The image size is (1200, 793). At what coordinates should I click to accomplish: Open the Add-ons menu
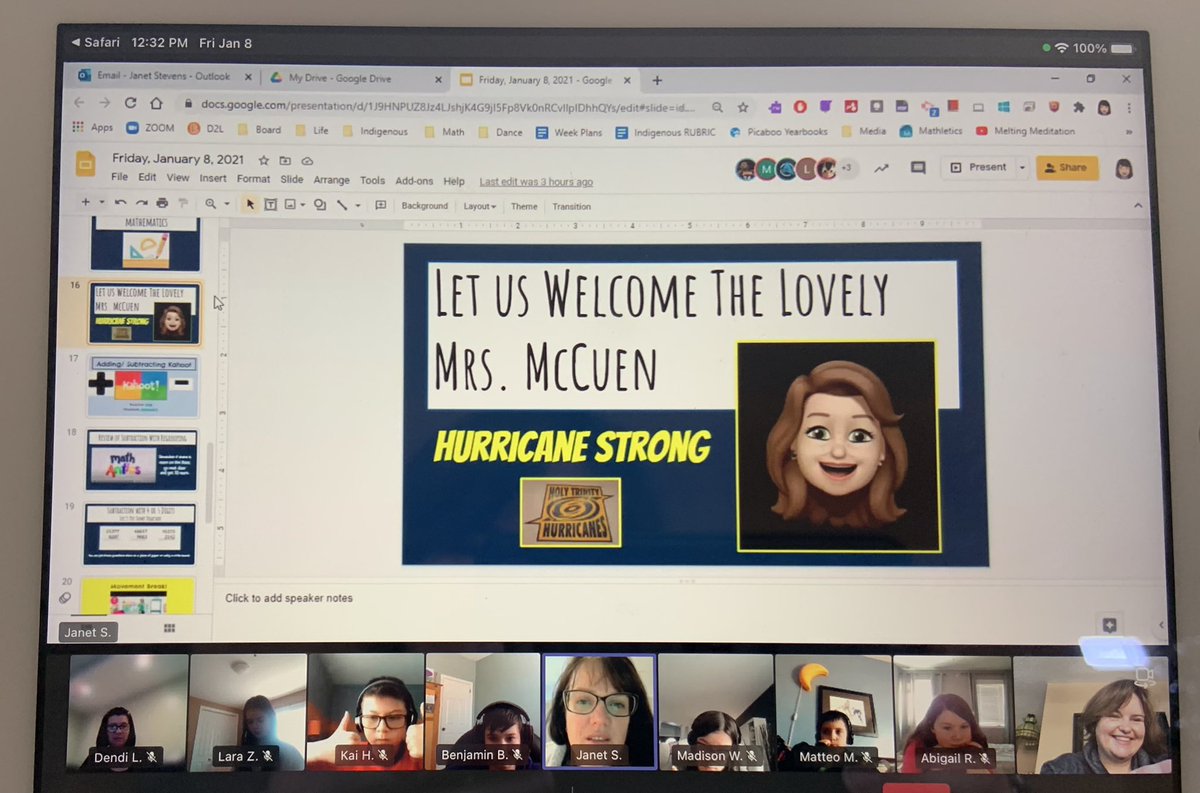[x=415, y=181]
